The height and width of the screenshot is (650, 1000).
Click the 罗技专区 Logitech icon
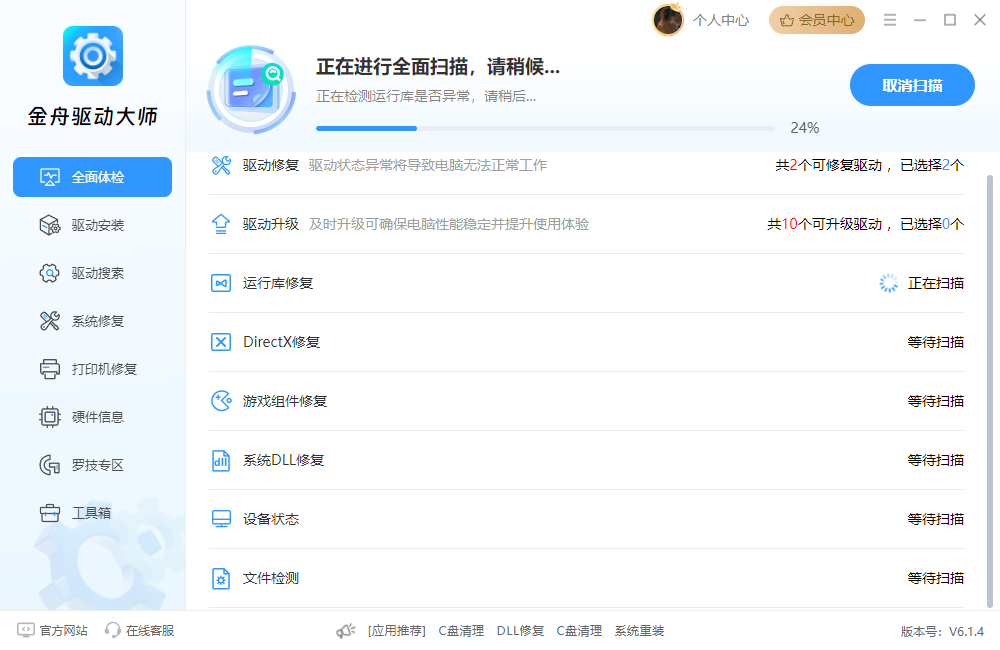[x=50, y=465]
